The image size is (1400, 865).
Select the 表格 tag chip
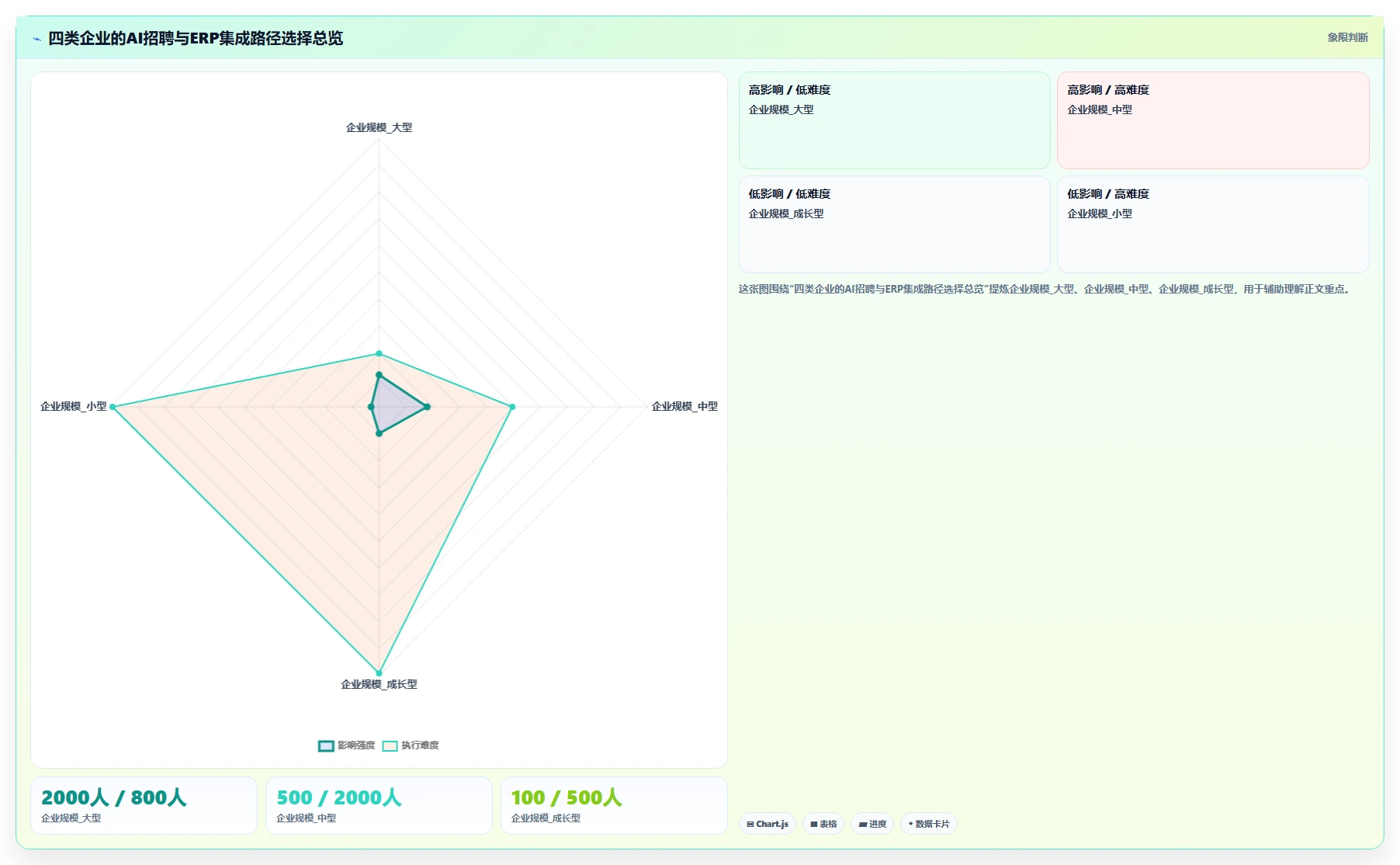click(823, 824)
